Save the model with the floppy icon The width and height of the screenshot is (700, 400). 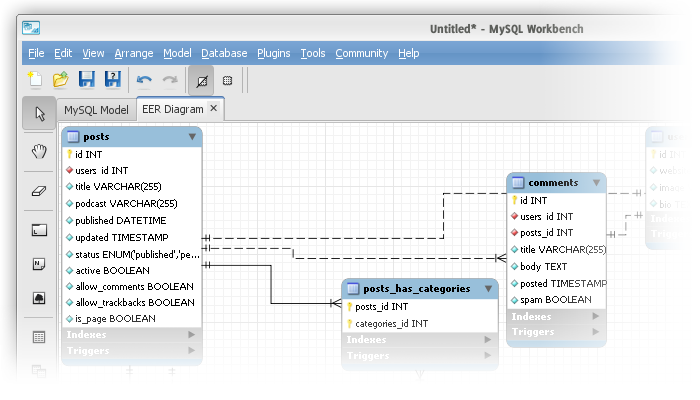pyautogui.click(x=87, y=80)
